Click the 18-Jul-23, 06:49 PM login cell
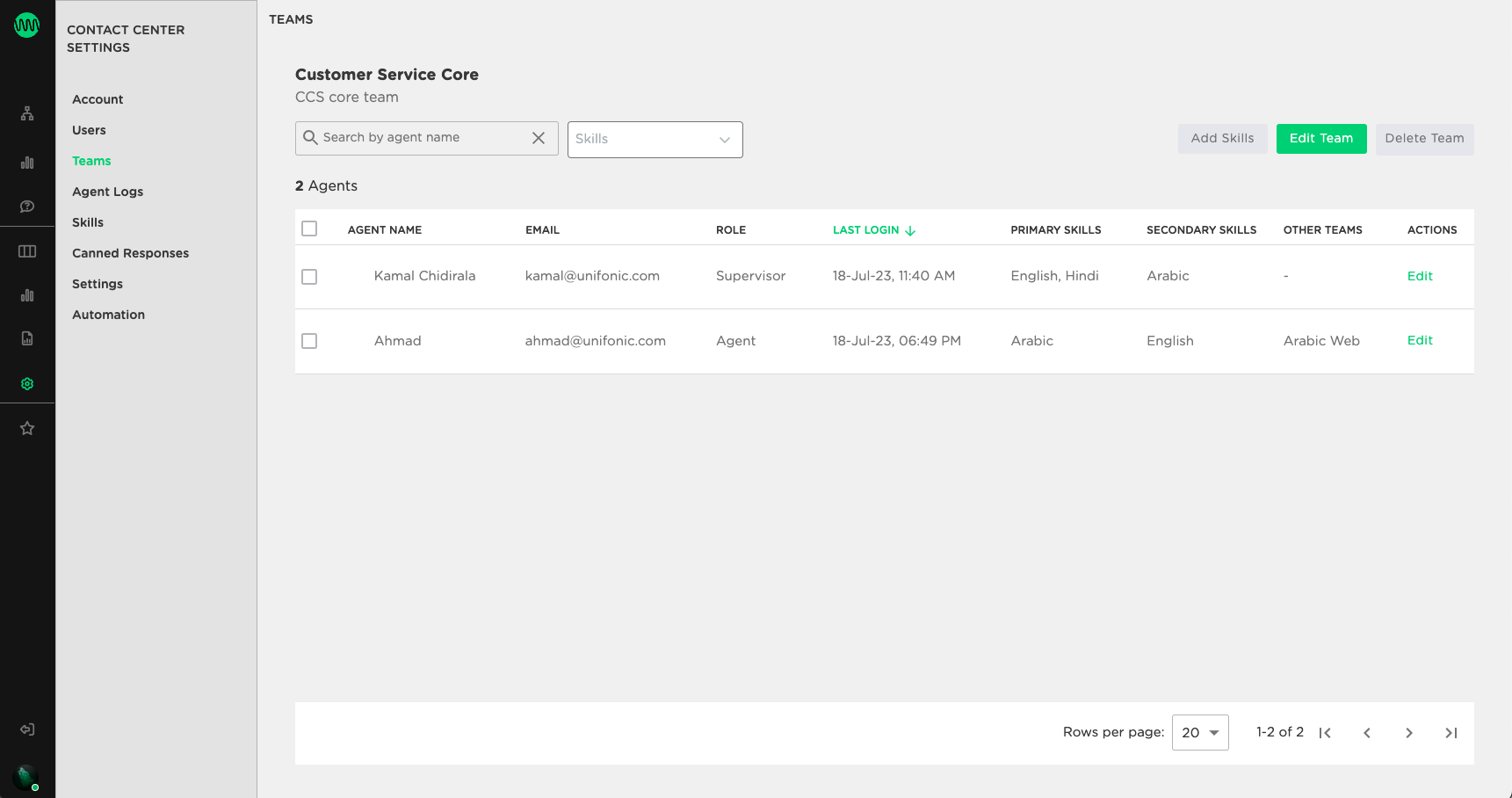Image resolution: width=1512 pixels, height=798 pixels. point(896,341)
